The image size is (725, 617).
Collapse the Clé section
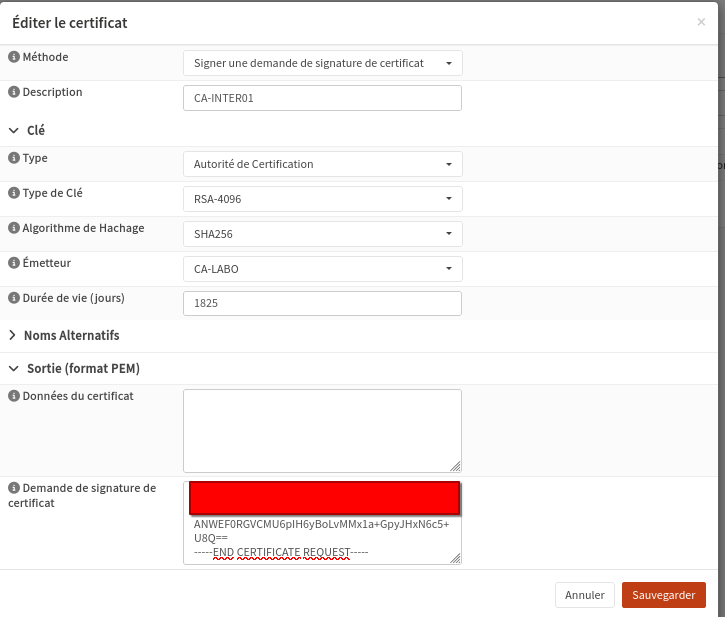click(27, 131)
